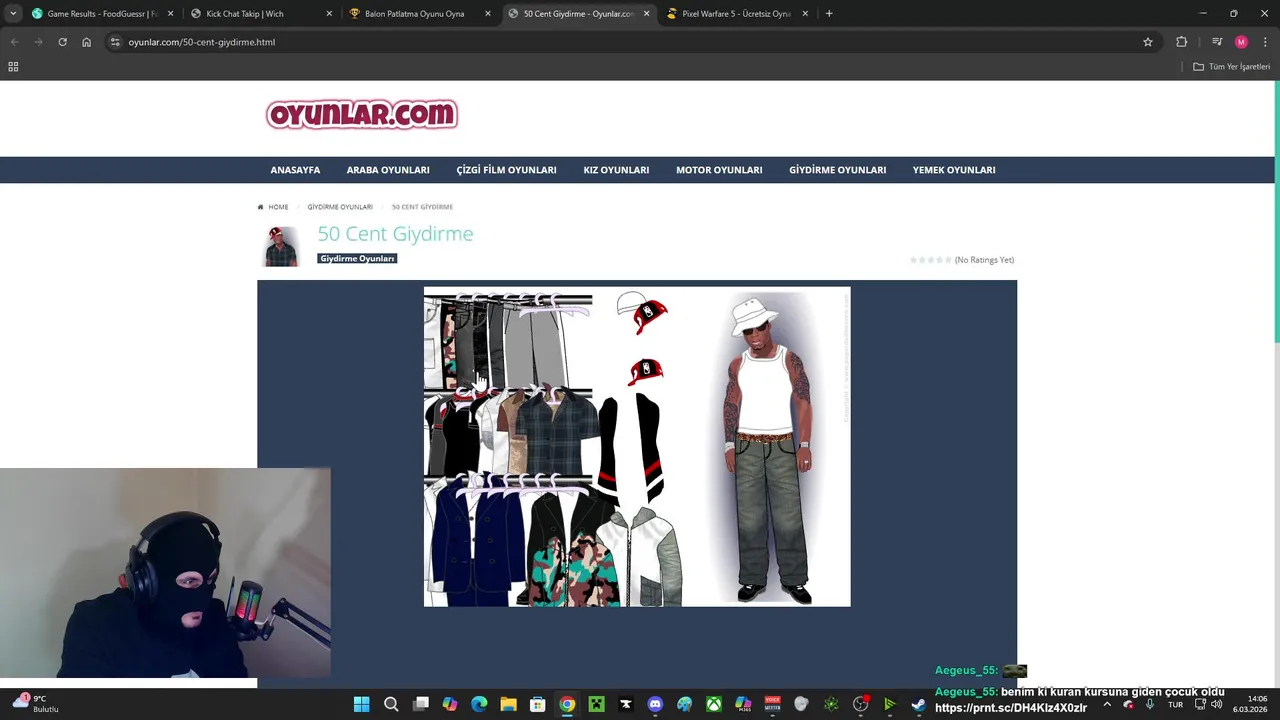View site information icon in address bar

115,42
